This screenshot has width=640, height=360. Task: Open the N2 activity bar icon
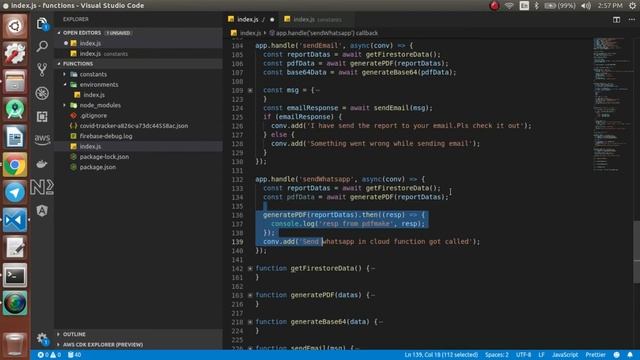pyautogui.click(x=42, y=187)
